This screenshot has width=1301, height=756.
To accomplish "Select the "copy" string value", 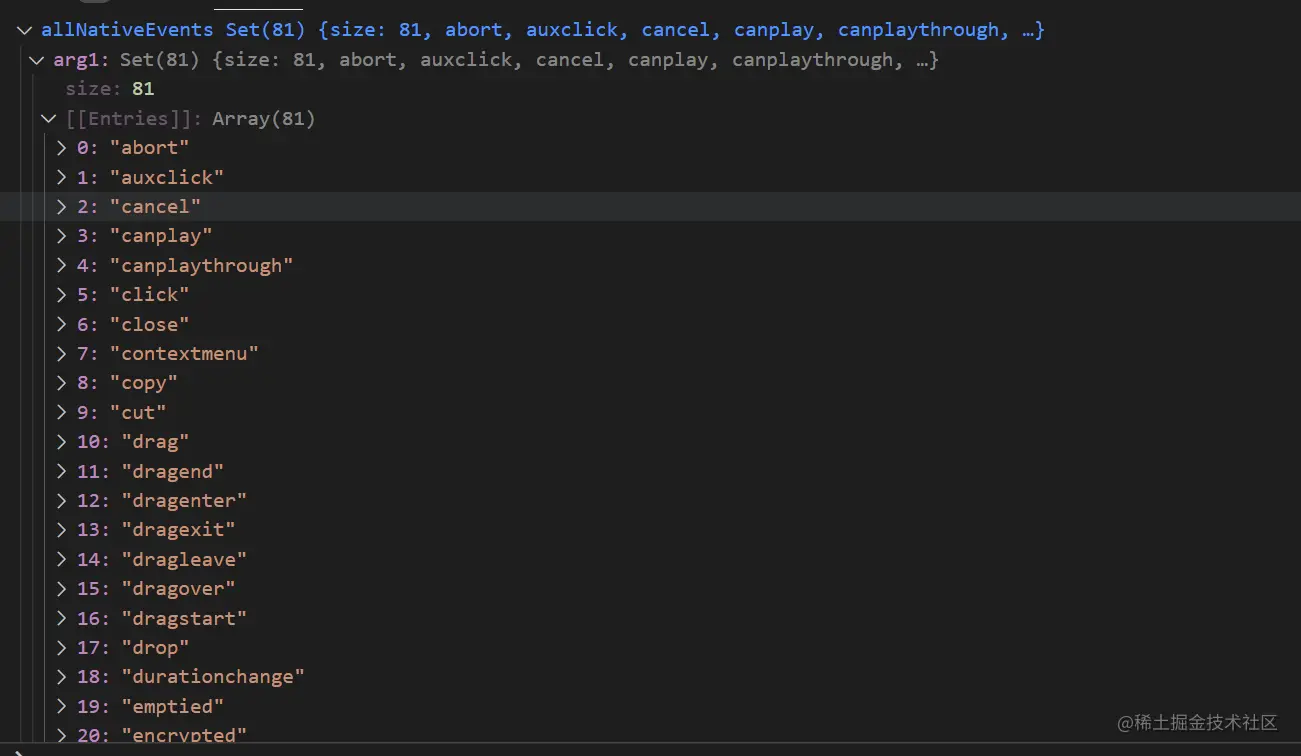I will pyautogui.click(x=144, y=383).
